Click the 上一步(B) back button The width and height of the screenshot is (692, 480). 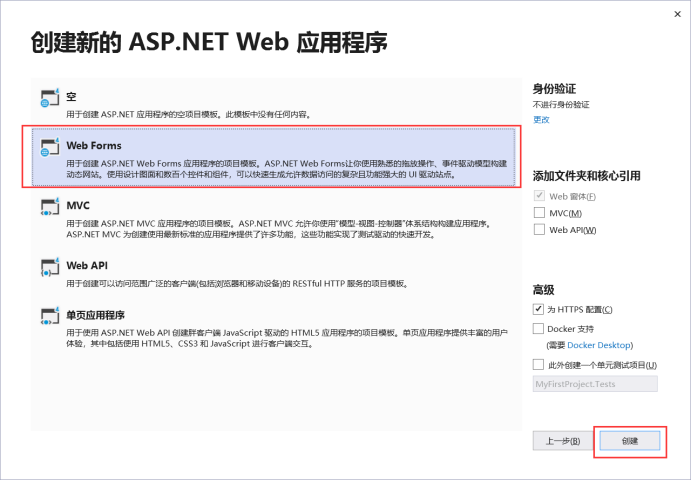point(563,441)
